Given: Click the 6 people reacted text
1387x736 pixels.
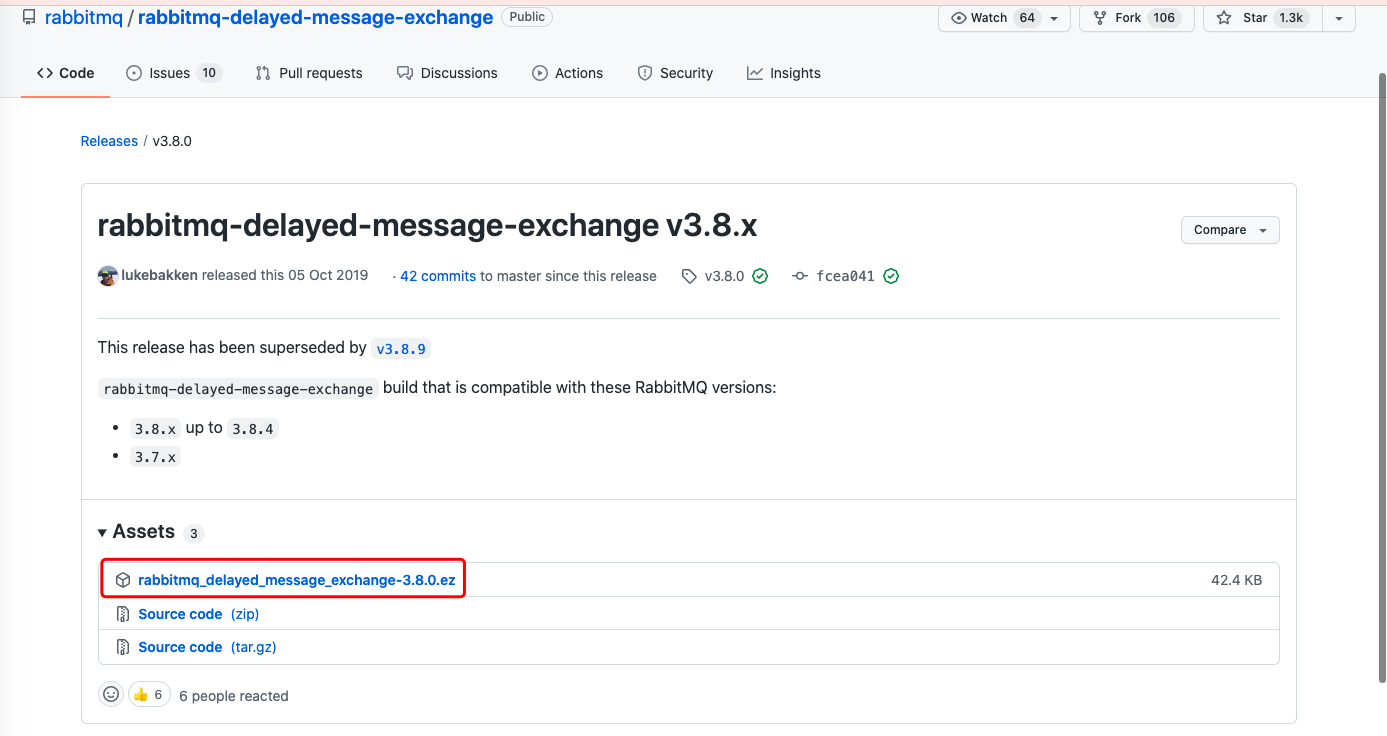Looking at the screenshot, I should (x=233, y=696).
